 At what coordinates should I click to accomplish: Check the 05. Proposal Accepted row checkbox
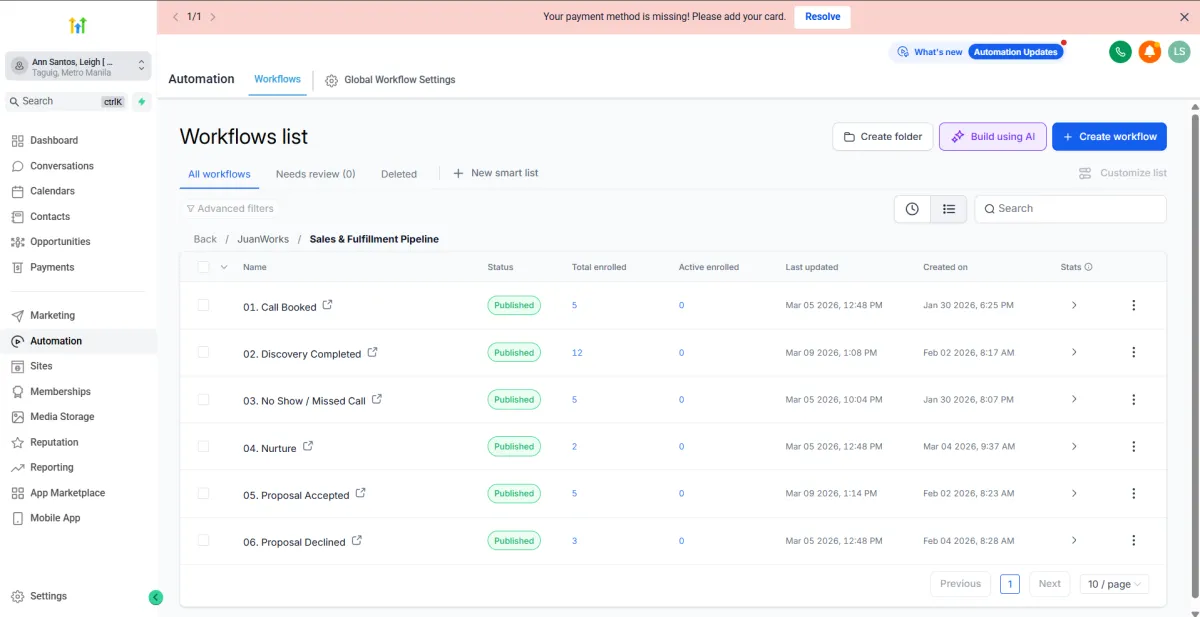point(204,493)
